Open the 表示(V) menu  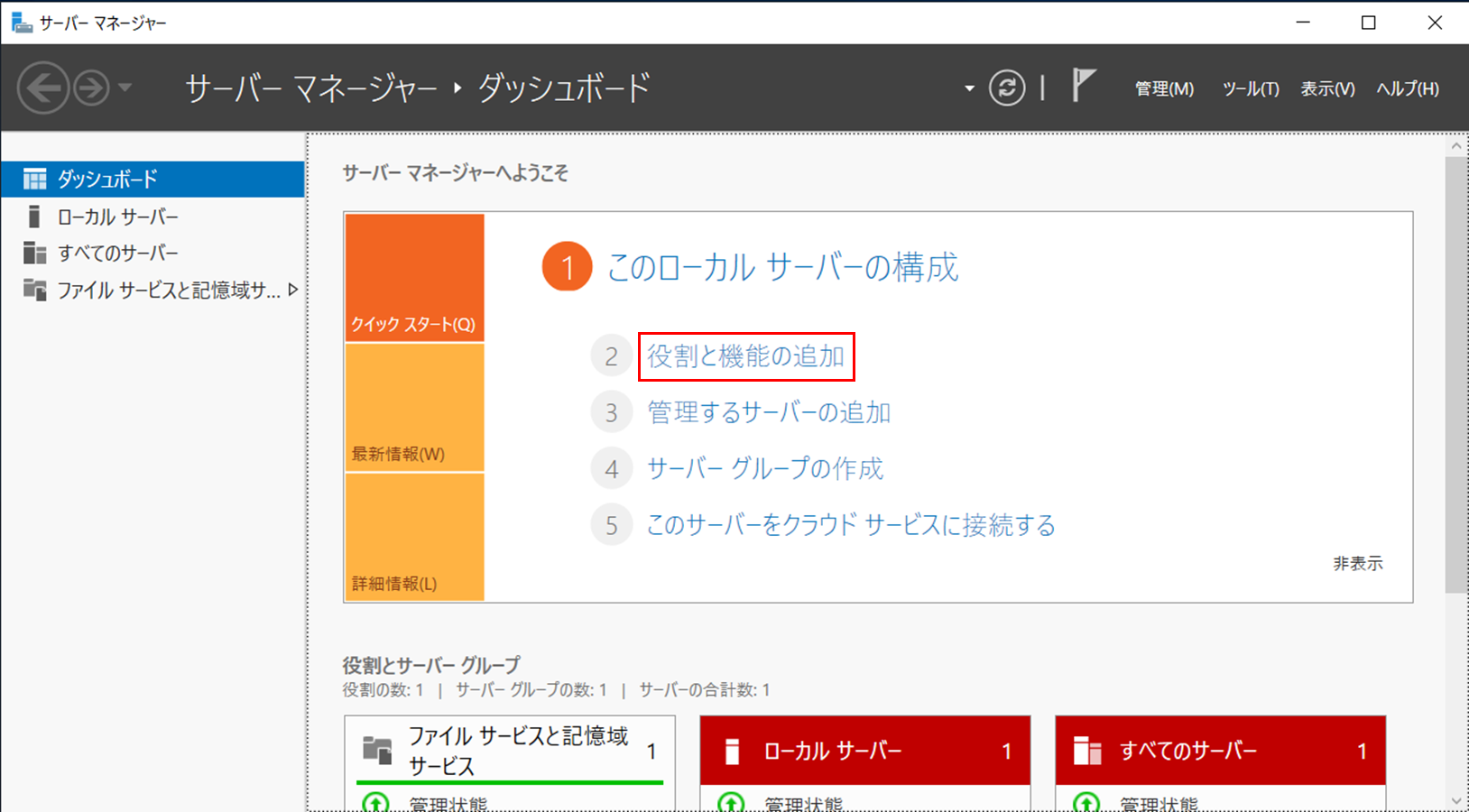(1327, 88)
